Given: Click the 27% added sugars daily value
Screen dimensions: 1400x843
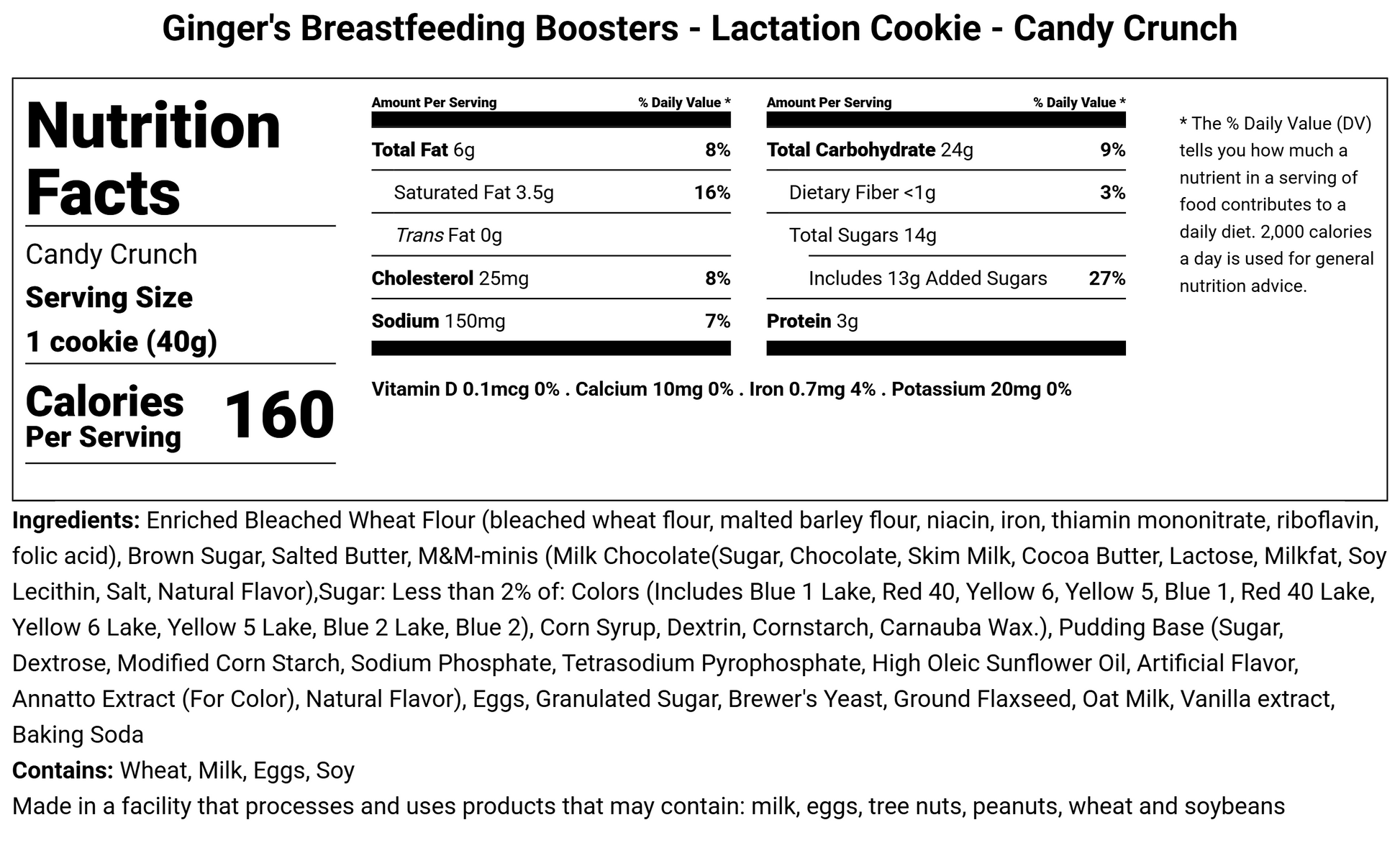Looking at the screenshot, I should click(x=1107, y=278).
